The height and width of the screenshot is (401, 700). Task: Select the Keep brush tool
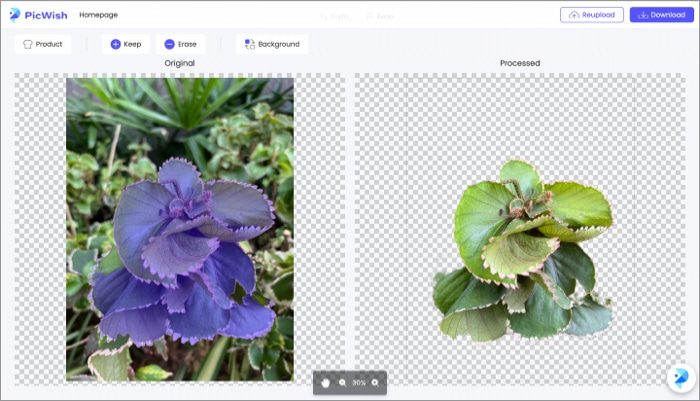pyautogui.click(x=125, y=44)
